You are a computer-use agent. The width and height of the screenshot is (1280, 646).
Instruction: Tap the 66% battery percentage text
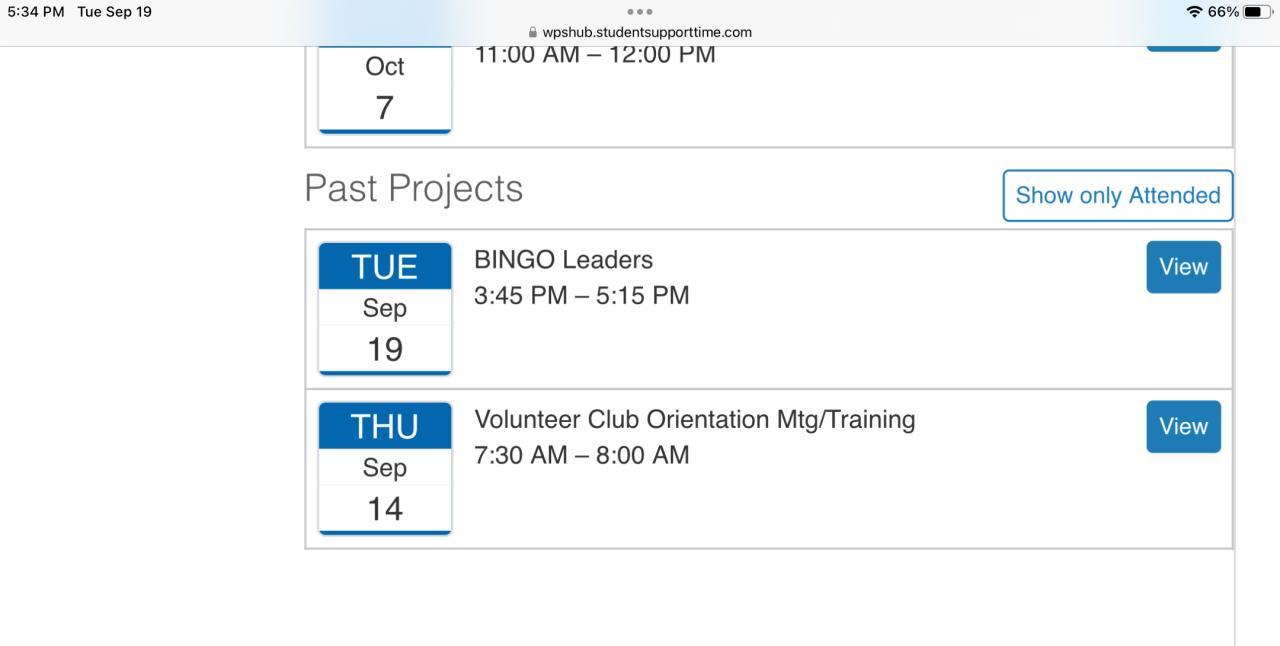(x=1223, y=12)
